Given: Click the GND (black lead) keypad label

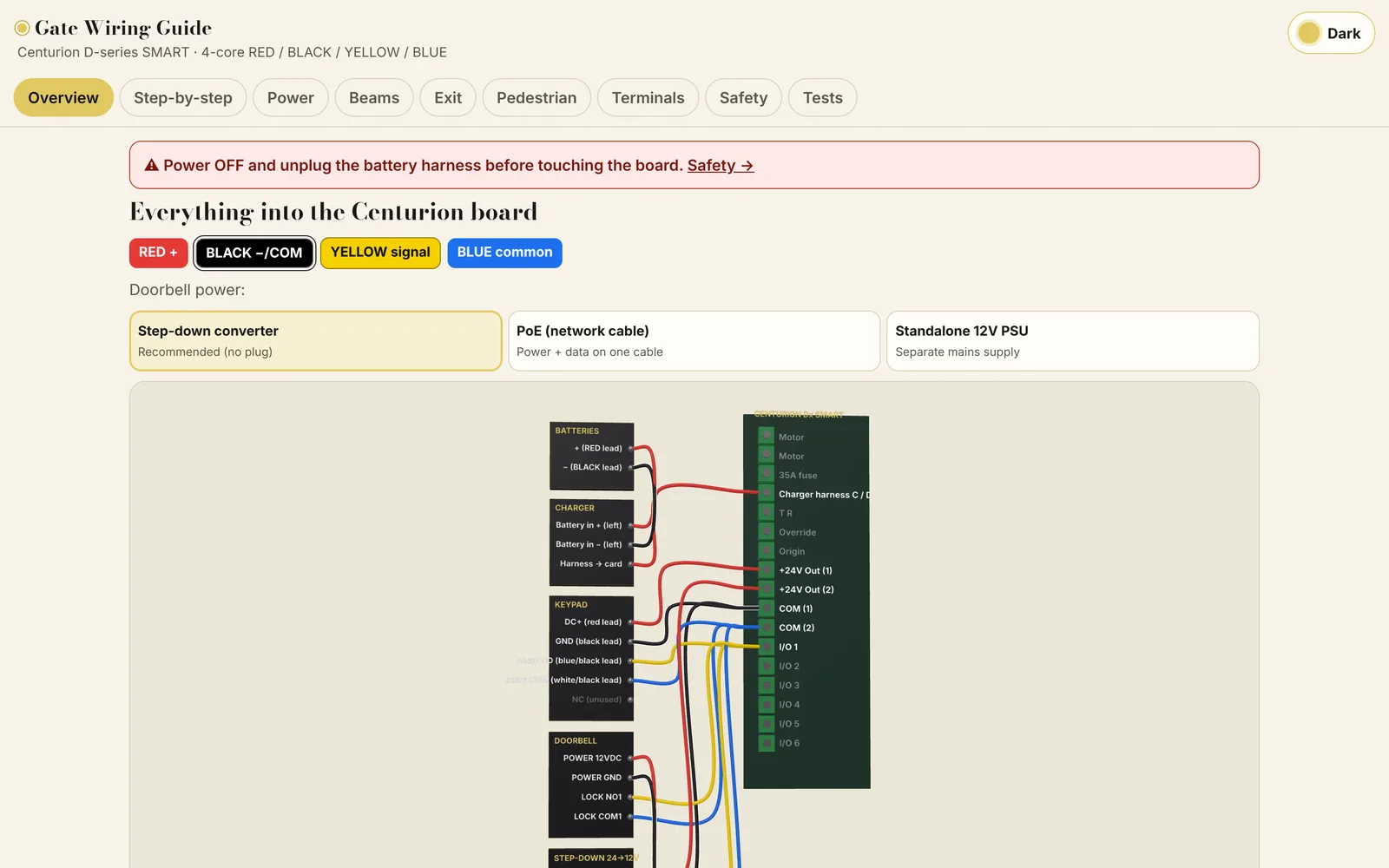Looking at the screenshot, I should click(x=589, y=641).
